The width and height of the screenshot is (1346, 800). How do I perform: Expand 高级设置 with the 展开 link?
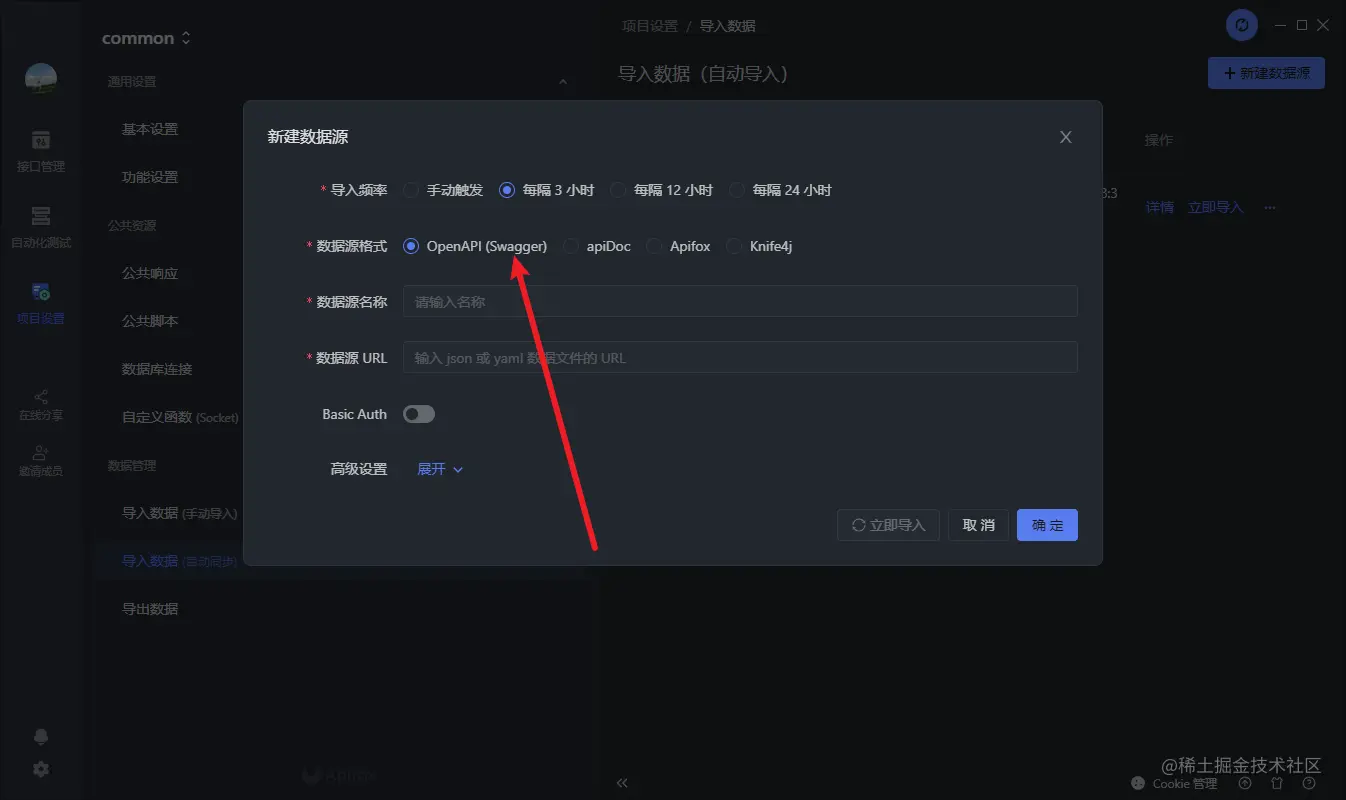(x=440, y=469)
